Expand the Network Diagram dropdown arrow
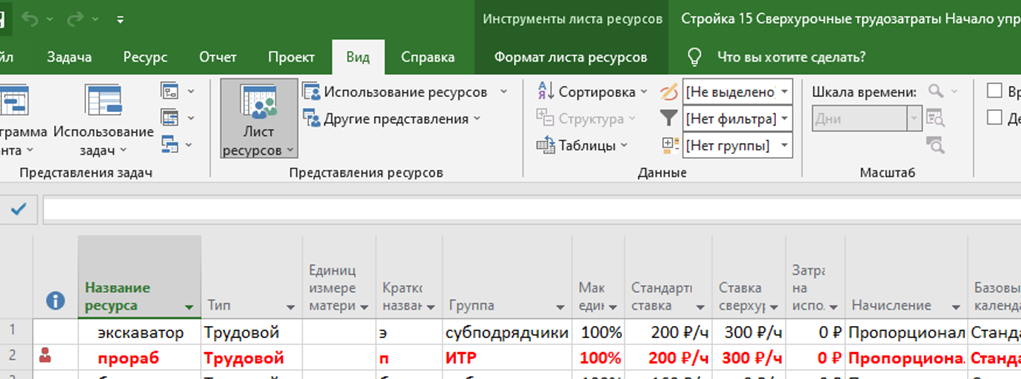This screenshot has height=379, width=1021. [191, 91]
